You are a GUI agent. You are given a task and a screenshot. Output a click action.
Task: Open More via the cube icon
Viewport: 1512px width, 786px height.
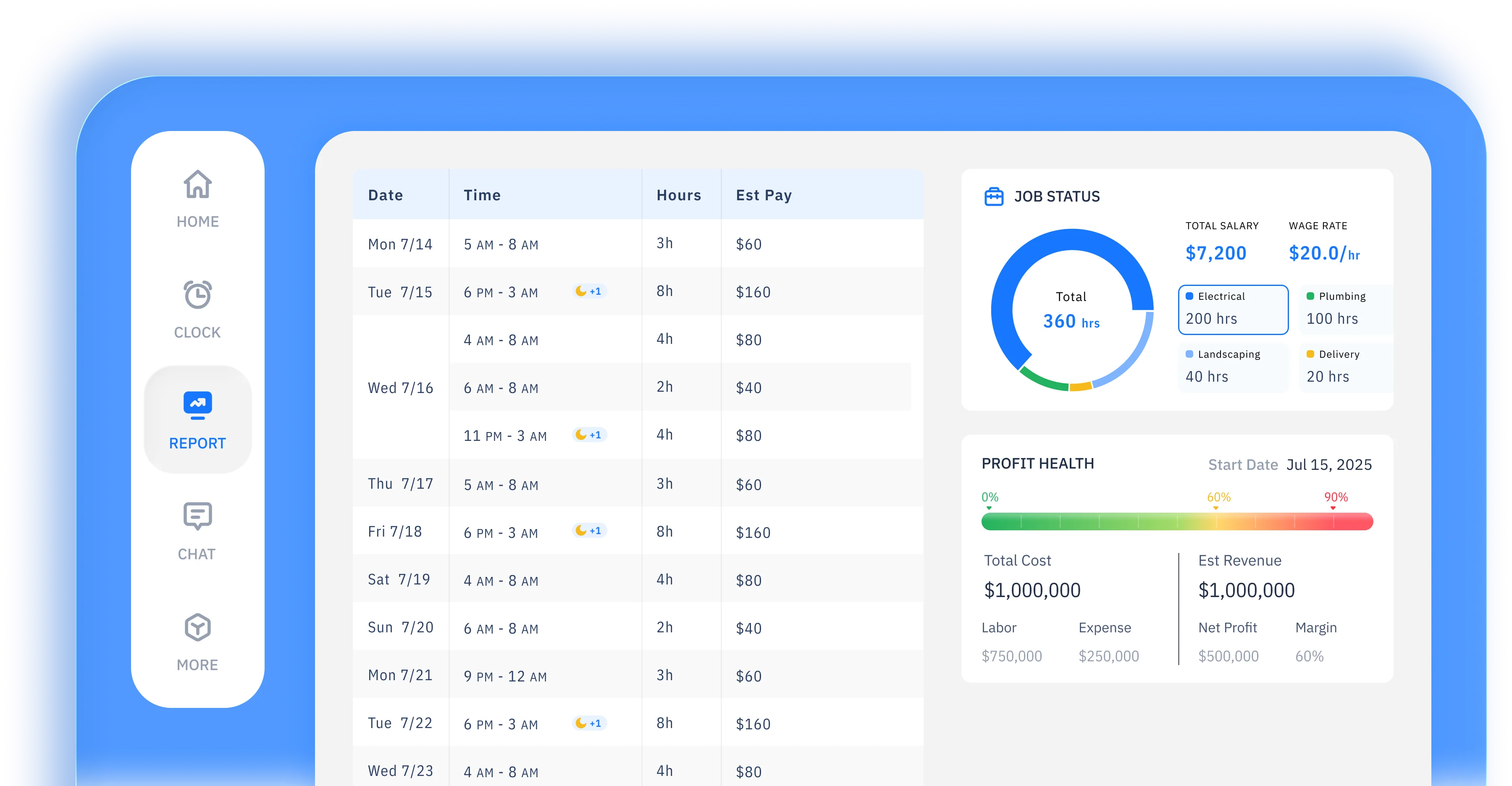(x=197, y=628)
